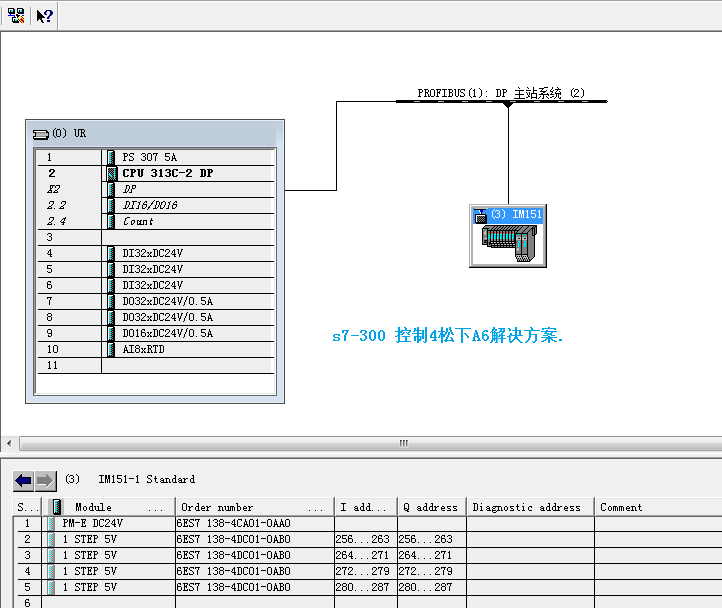Click the rack icon beside (0) UR
The height and width of the screenshot is (608, 722).
click(40, 133)
